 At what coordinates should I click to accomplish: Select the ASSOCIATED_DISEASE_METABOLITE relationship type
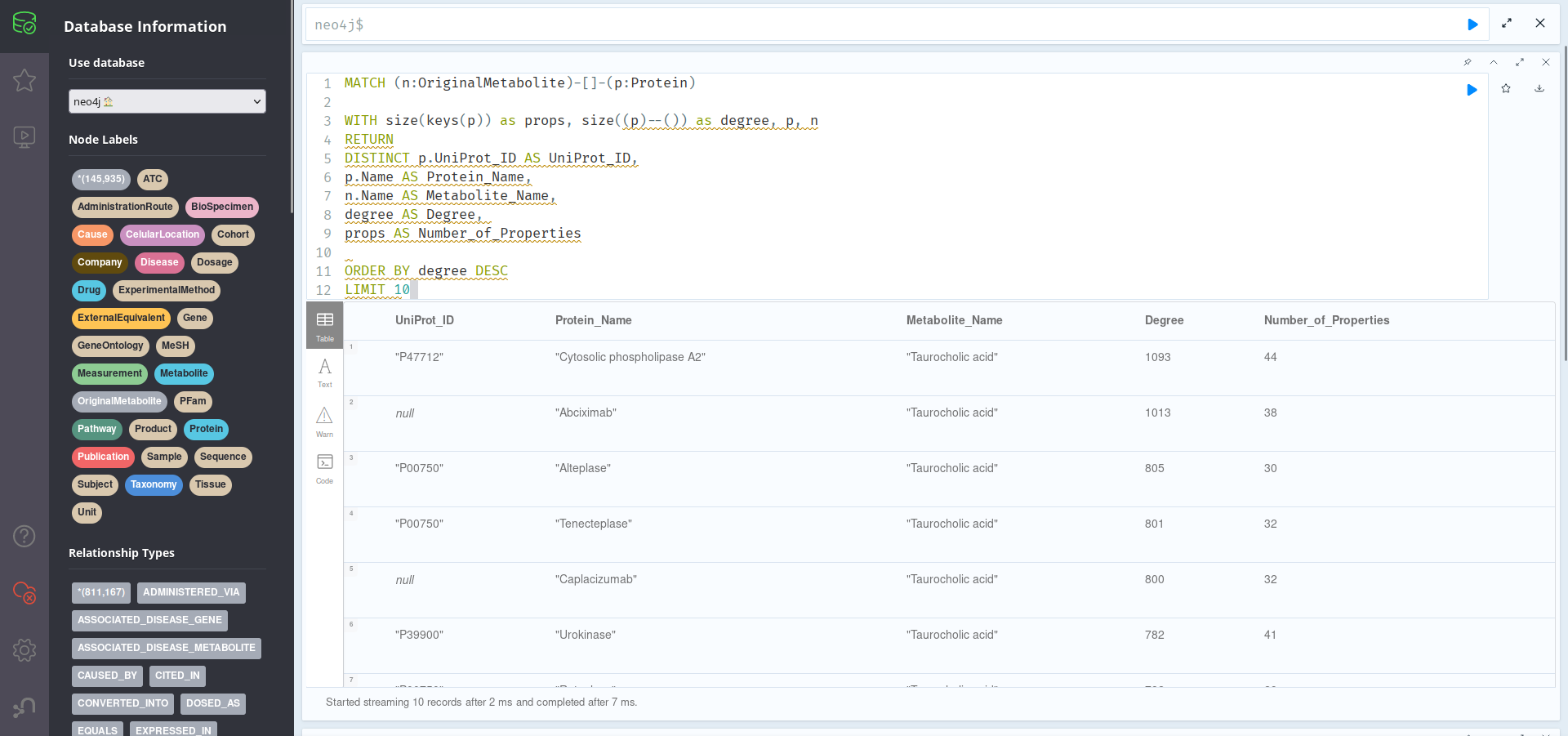pyautogui.click(x=167, y=648)
